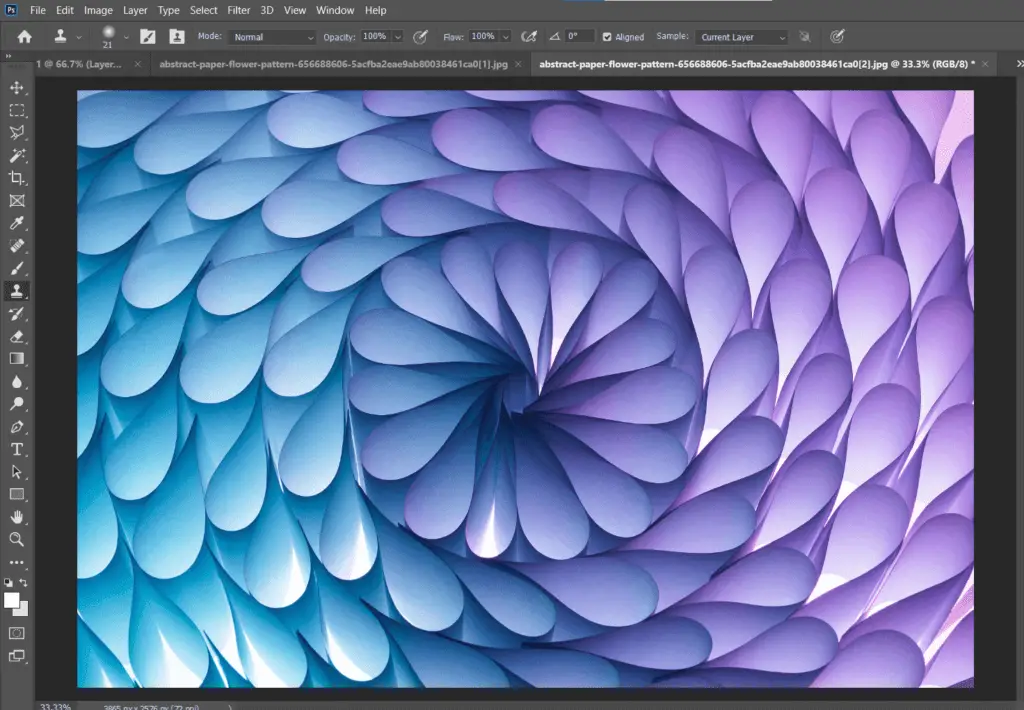
Task: Select the Frame tool
Action: point(17,201)
